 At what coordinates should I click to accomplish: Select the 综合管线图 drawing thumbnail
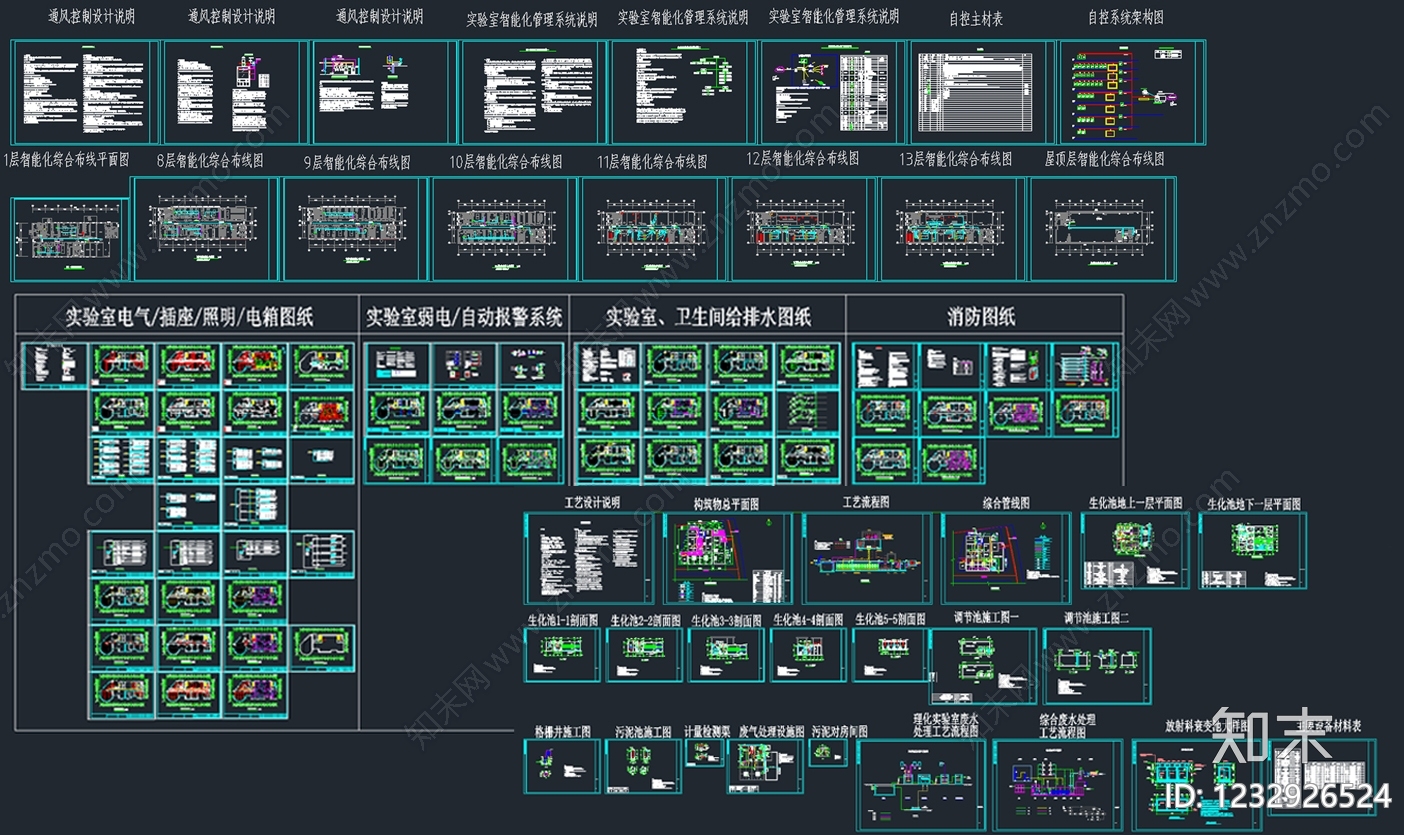point(1006,558)
